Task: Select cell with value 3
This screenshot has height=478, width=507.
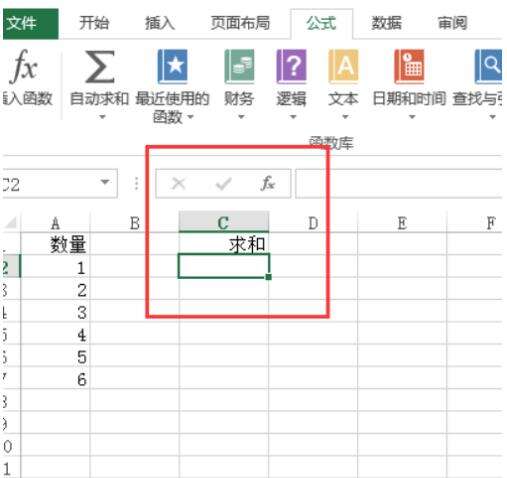Action: click(x=55, y=311)
